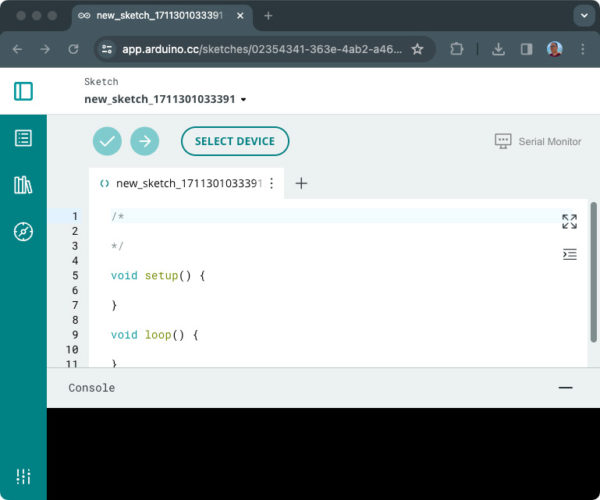The height and width of the screenshot is (500, 600).
Task: Open the preferences sliders icon in sidebar
Action: pos(23,476)
